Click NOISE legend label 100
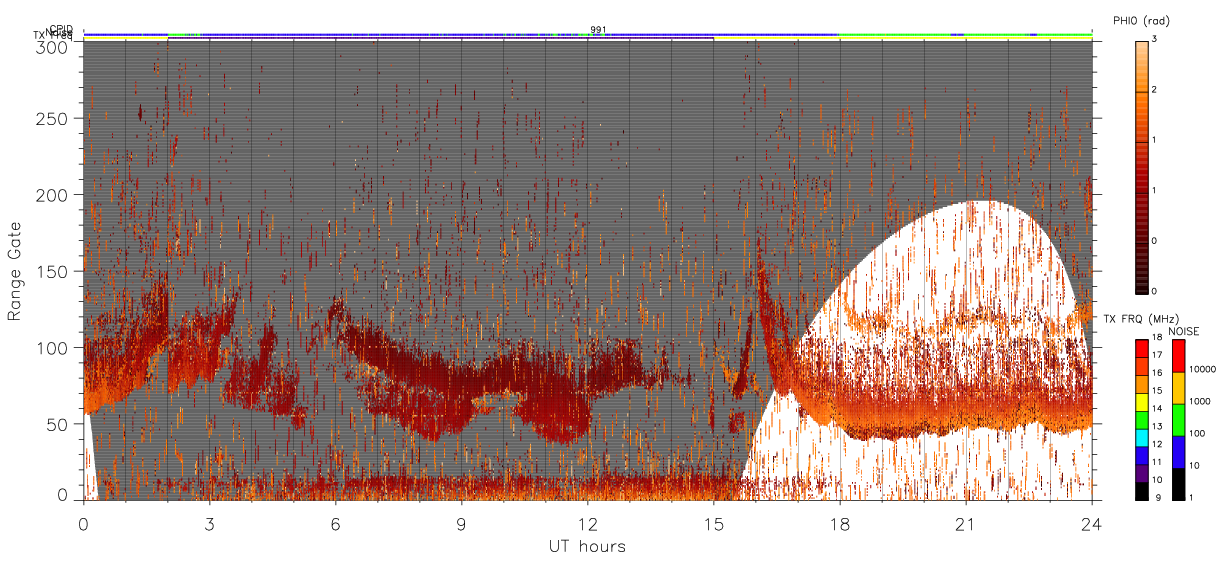The height and width of the screenshot is (567, 1228). (1198, 435)
